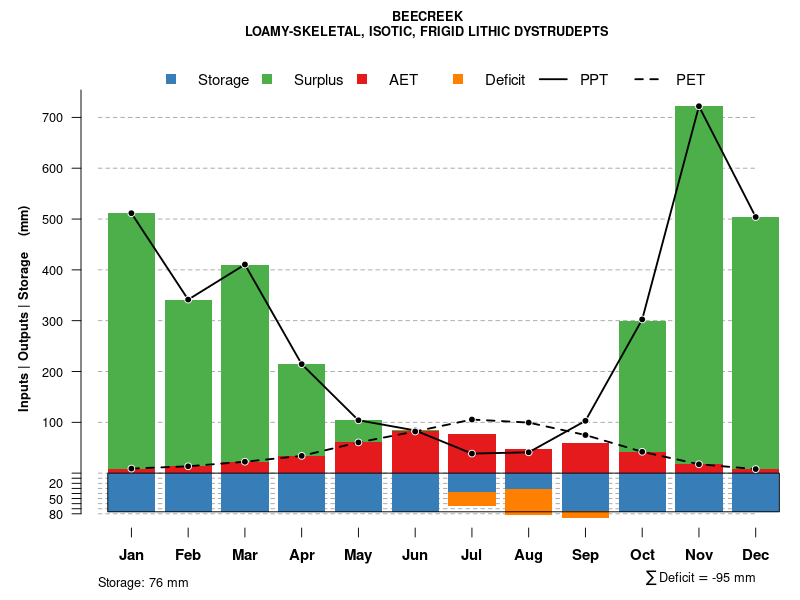Click the green Surplus legend swatch
This screenshot has width=800, height=600.
coord(268,79)
